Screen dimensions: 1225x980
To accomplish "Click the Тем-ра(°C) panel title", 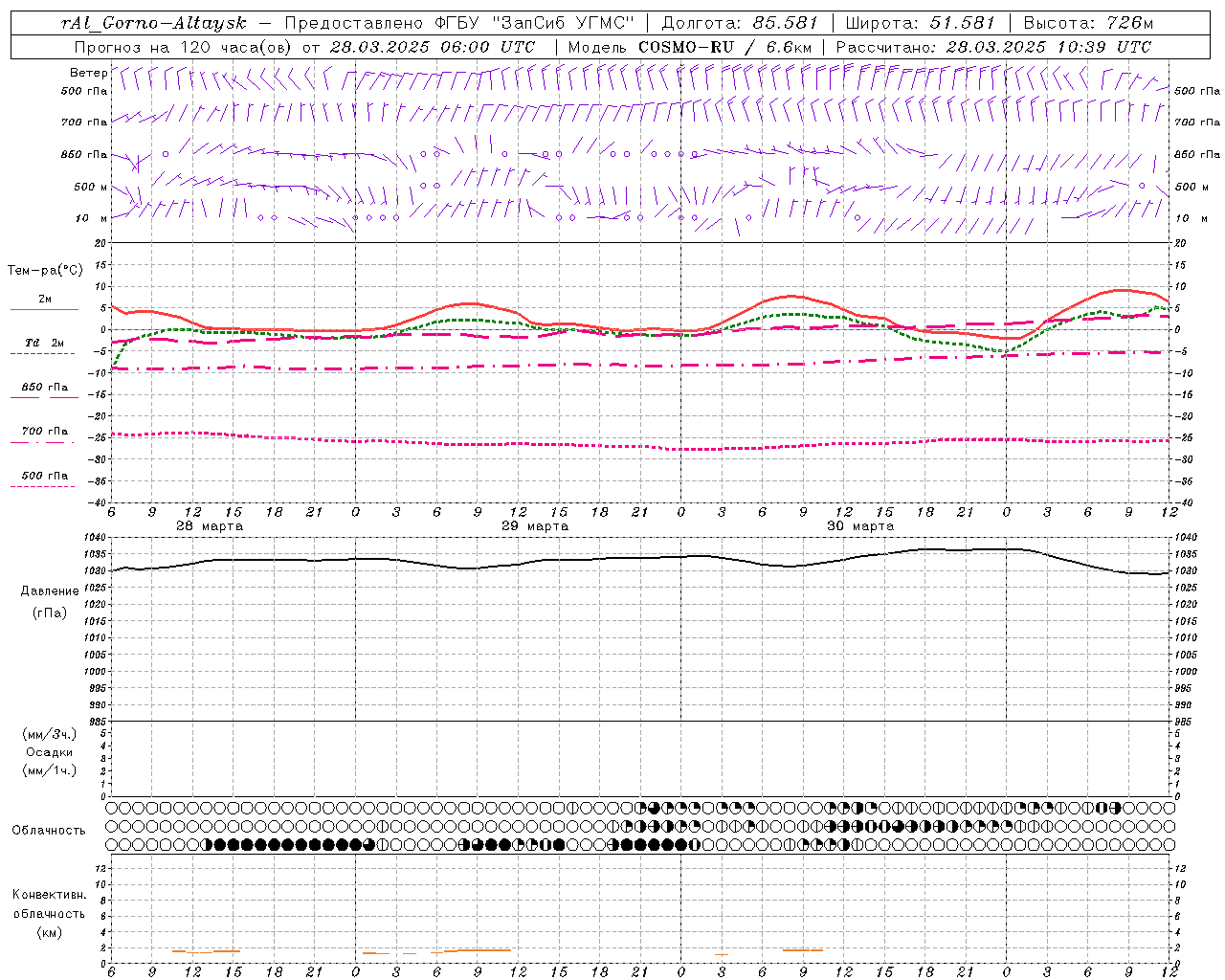I will coord(45,271).
